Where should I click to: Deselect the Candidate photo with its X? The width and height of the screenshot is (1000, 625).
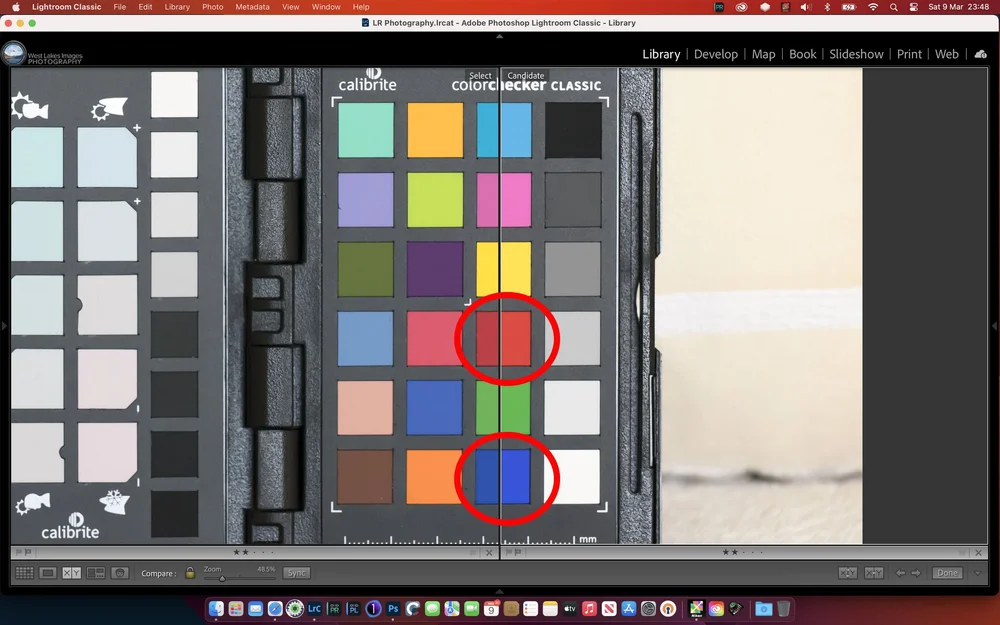pos(978,553)
